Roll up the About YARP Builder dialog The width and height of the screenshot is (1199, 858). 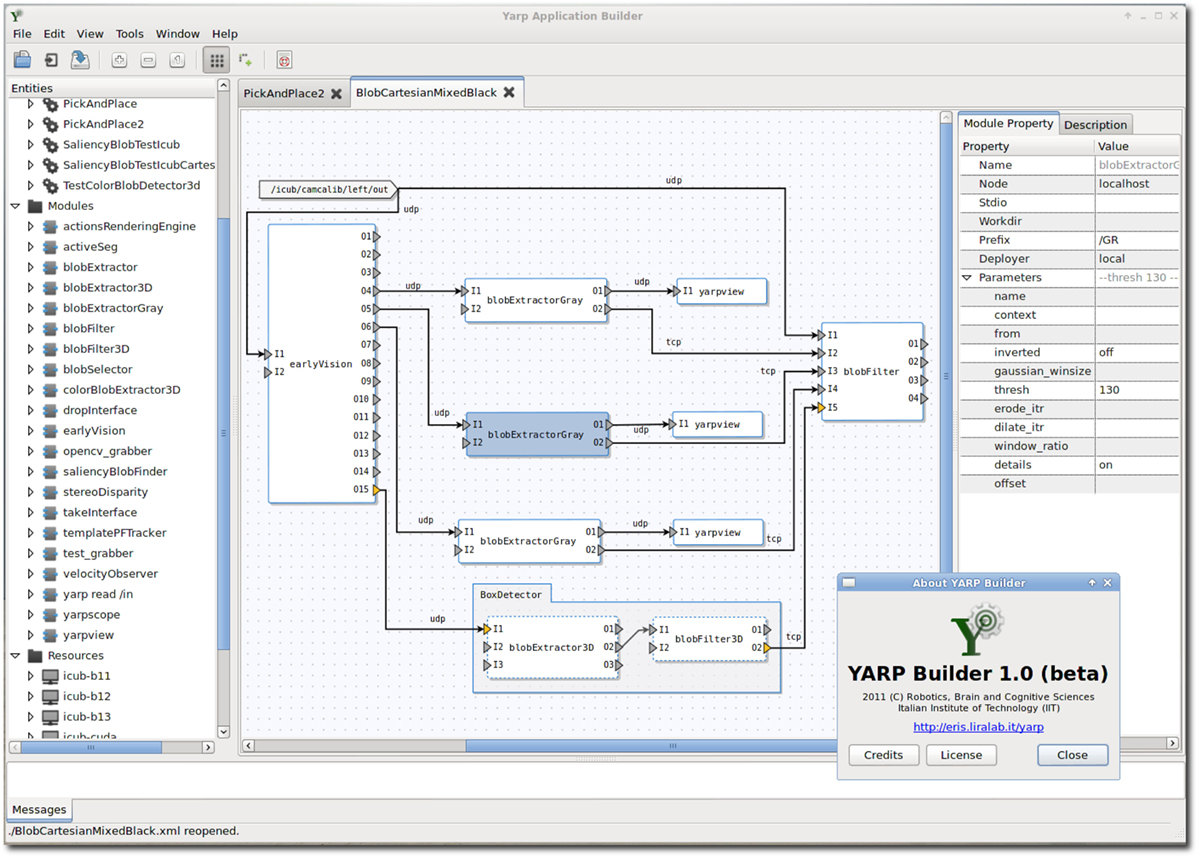pyautogui.click(x=1092, y=583)
